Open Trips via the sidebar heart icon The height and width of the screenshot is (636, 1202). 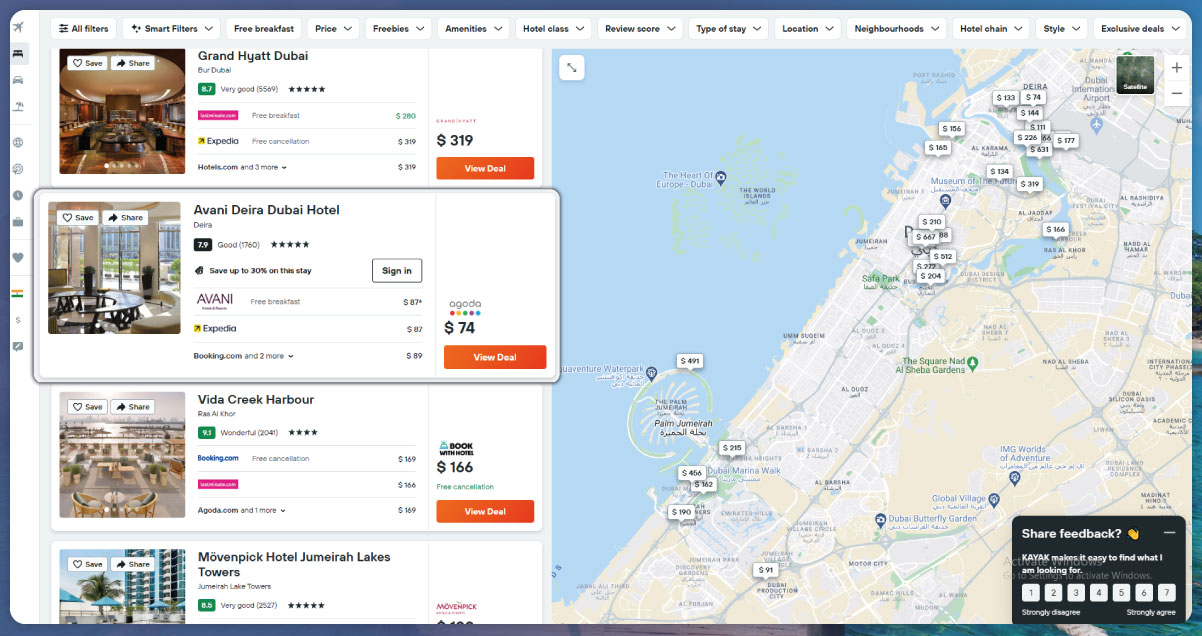click(18, 257)
